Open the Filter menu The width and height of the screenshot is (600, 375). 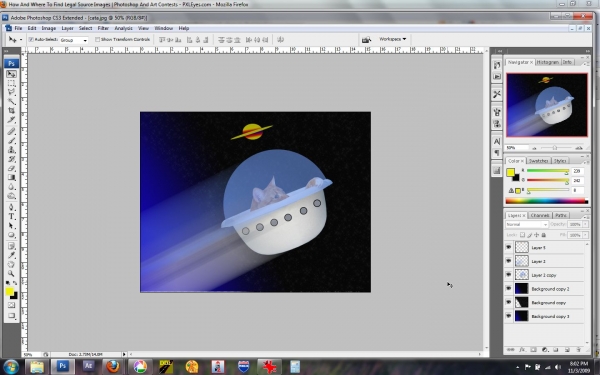click(103, 28)
